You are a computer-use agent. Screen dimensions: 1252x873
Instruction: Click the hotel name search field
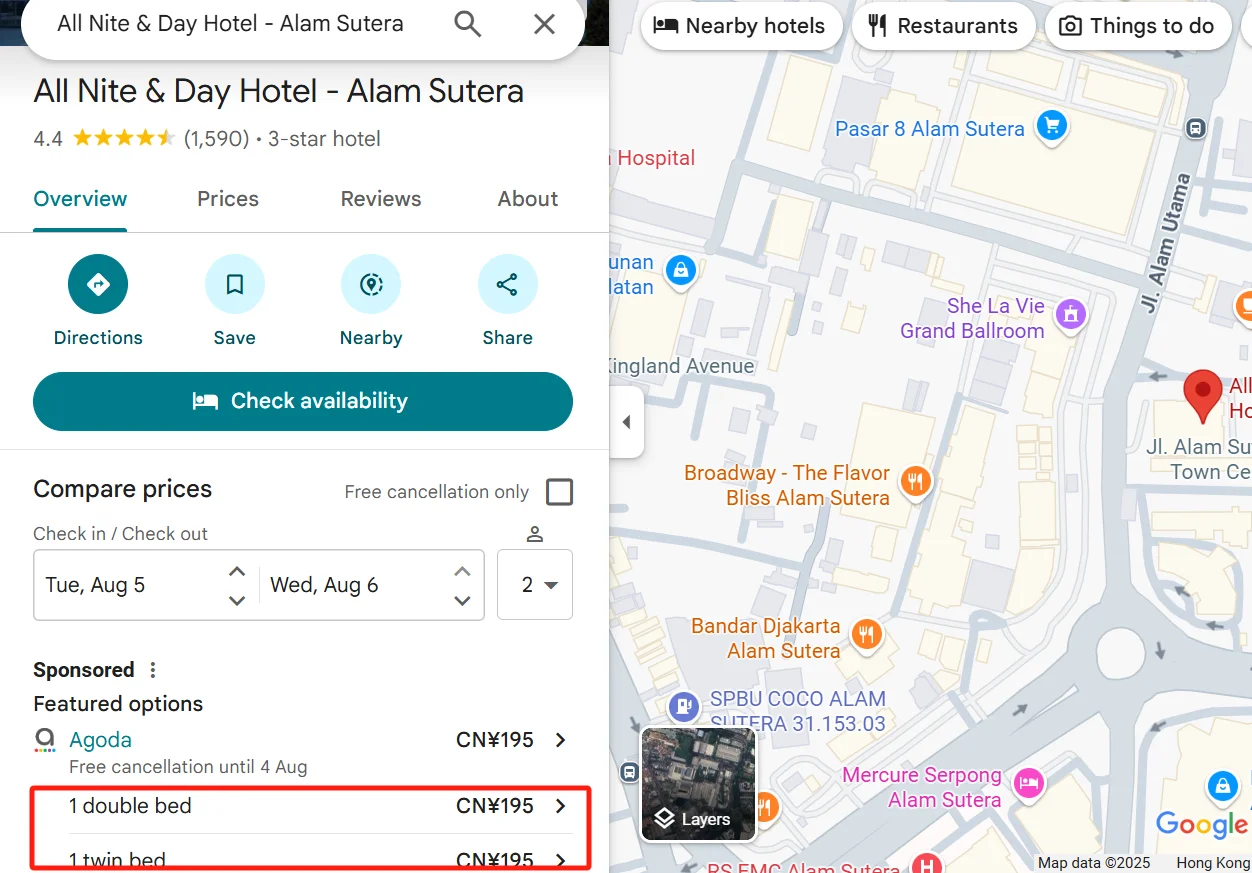pyautogui.click(x=230, y=23)
